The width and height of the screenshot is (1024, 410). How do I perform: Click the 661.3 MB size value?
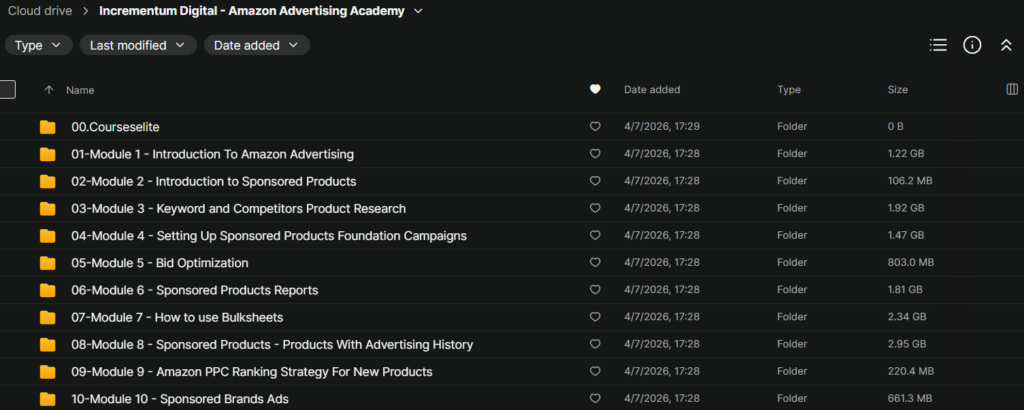point(910,398)
